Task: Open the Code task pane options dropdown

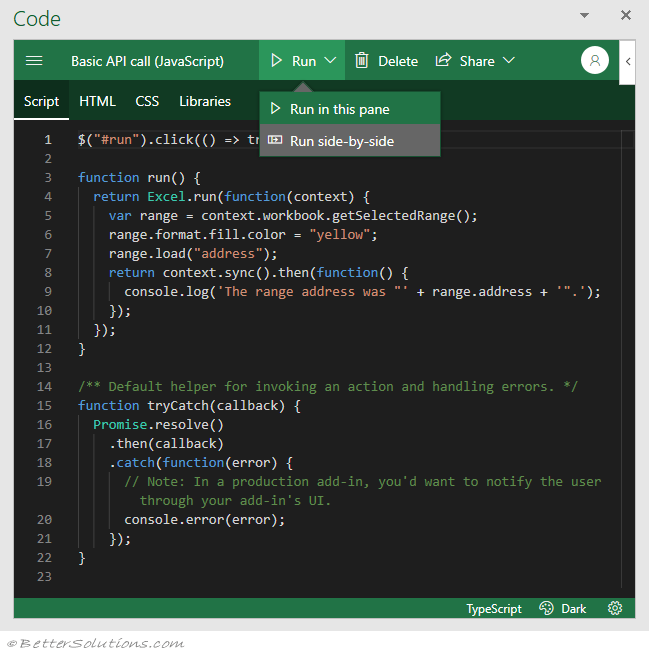Action: 585,15
